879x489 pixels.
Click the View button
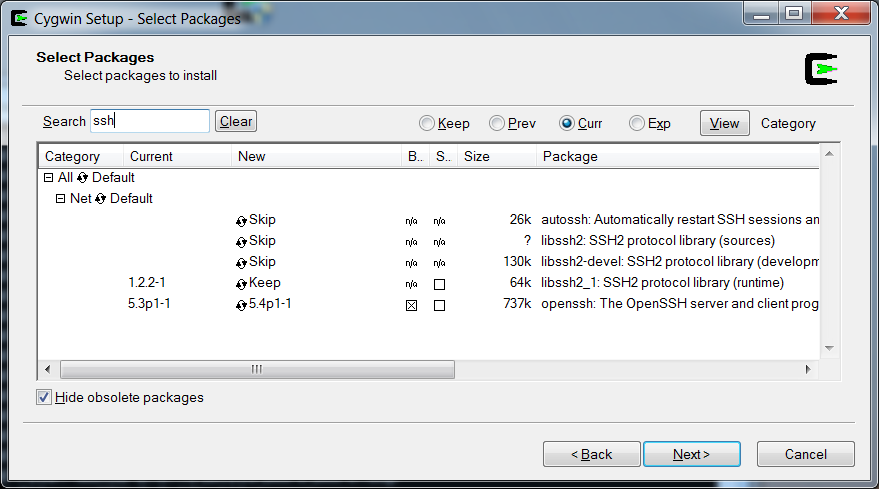point(724,123)
